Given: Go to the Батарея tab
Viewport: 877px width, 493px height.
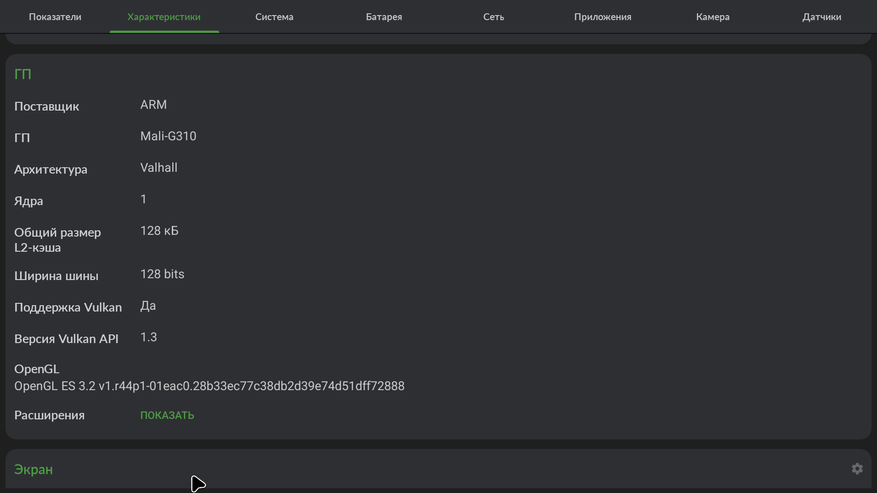Looking at the screenshot, I should click(384, 17).
